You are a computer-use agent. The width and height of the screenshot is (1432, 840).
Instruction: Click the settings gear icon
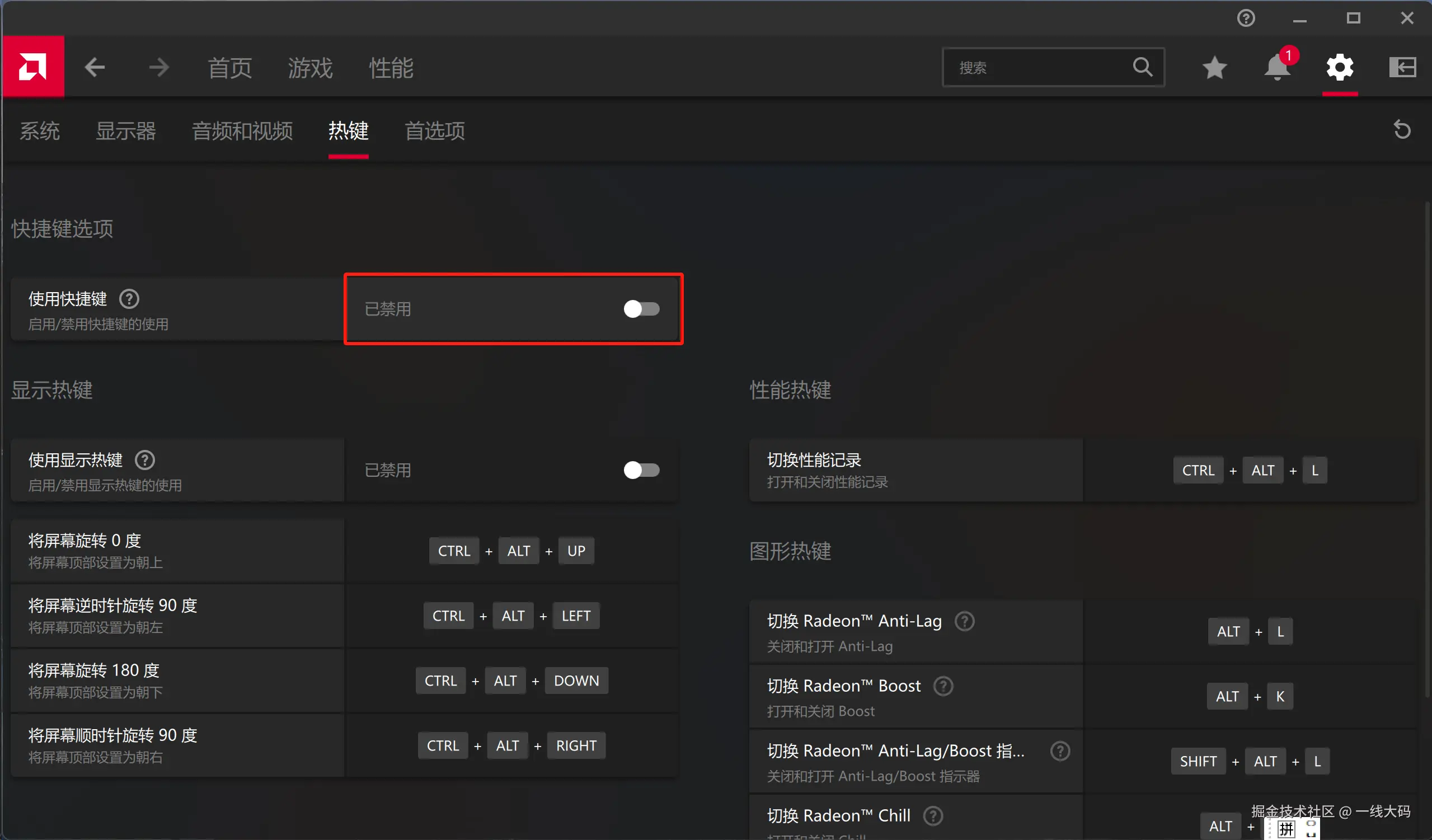coord(1339,67)
